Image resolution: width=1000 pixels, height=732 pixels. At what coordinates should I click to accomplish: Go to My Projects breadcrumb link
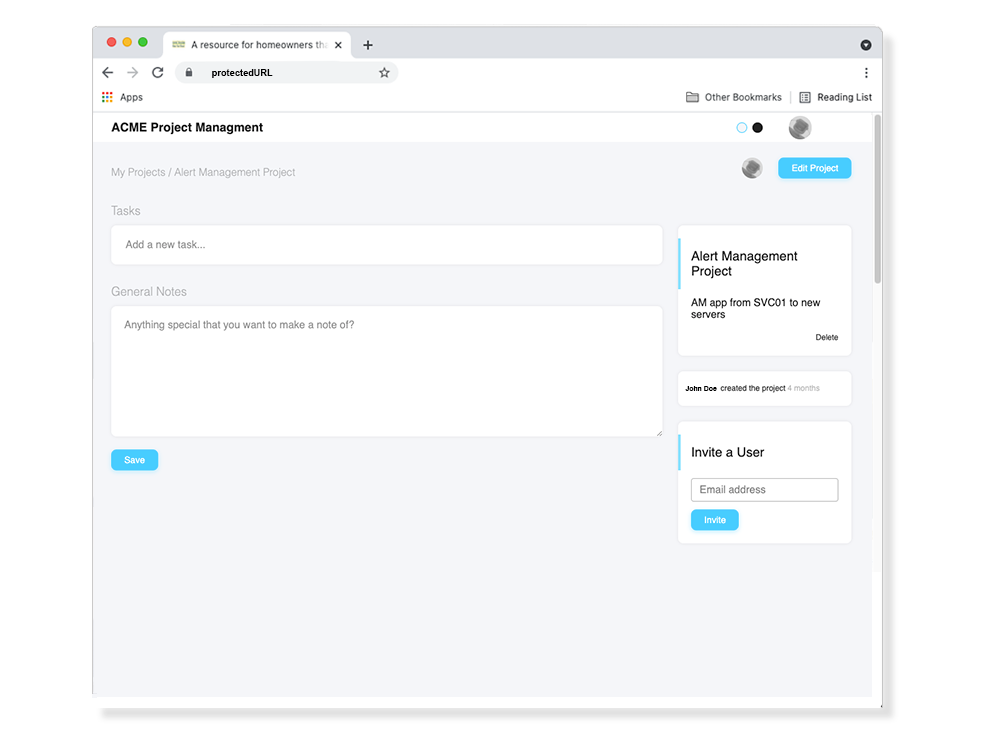point(138,172)
